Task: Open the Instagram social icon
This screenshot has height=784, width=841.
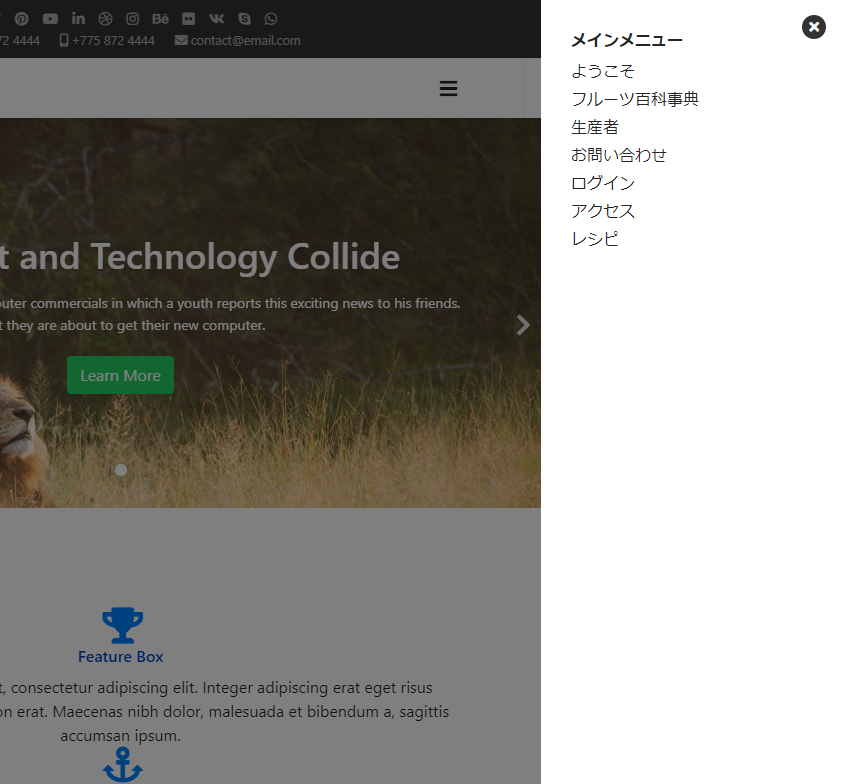Action: pos(132,18)
